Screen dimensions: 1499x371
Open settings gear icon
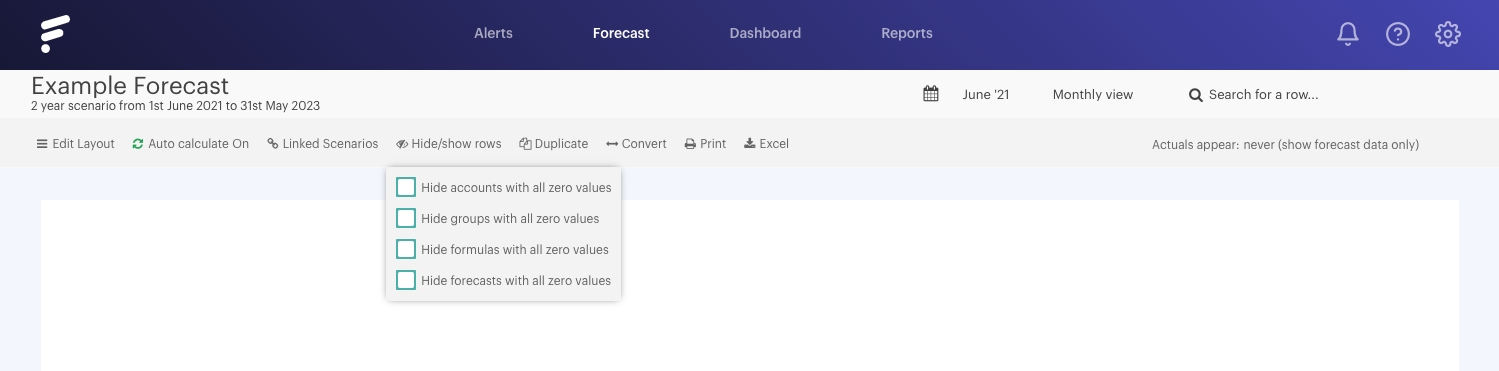click(x=1447, y=34)
